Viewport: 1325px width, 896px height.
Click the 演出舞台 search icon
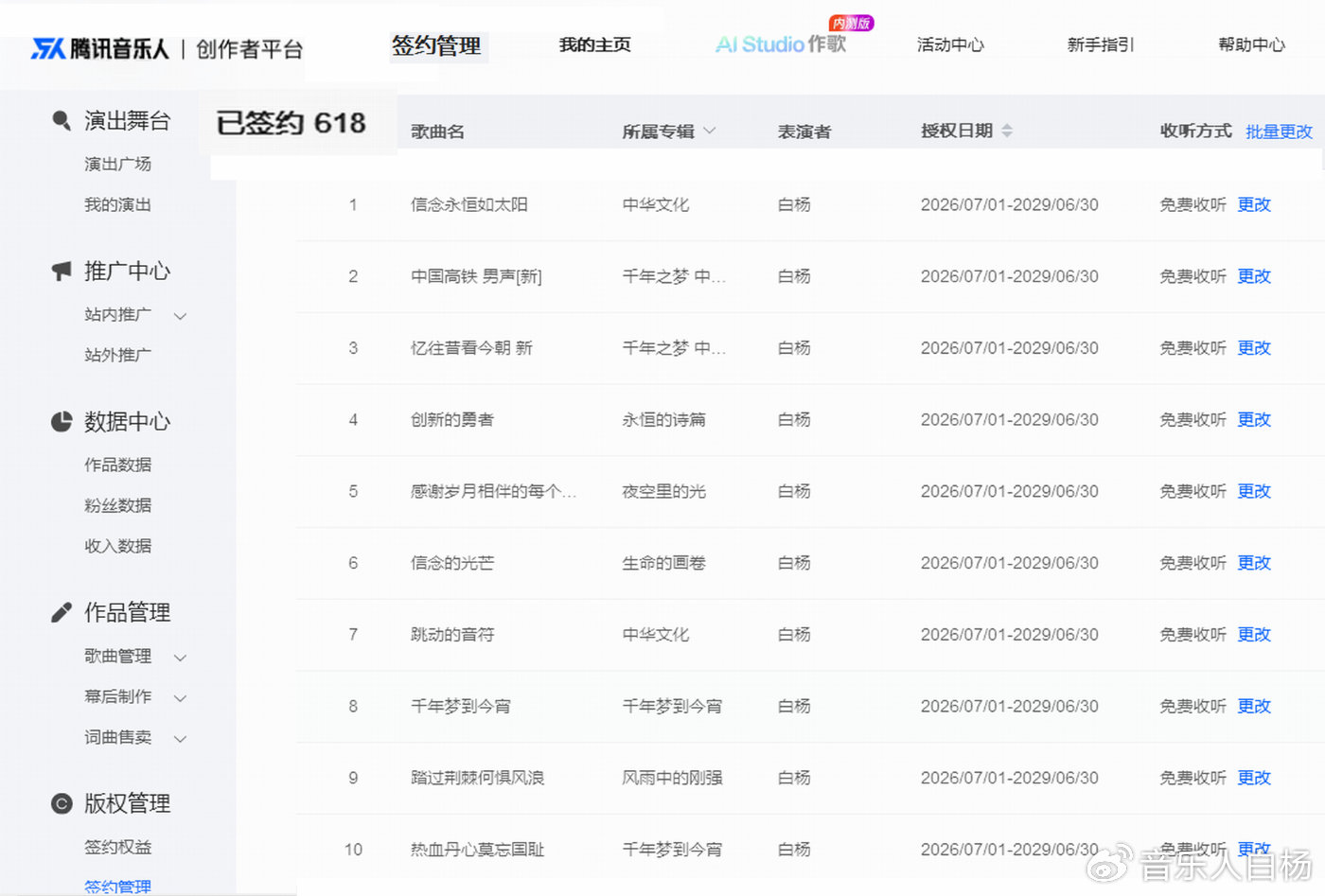coord(62,120)
